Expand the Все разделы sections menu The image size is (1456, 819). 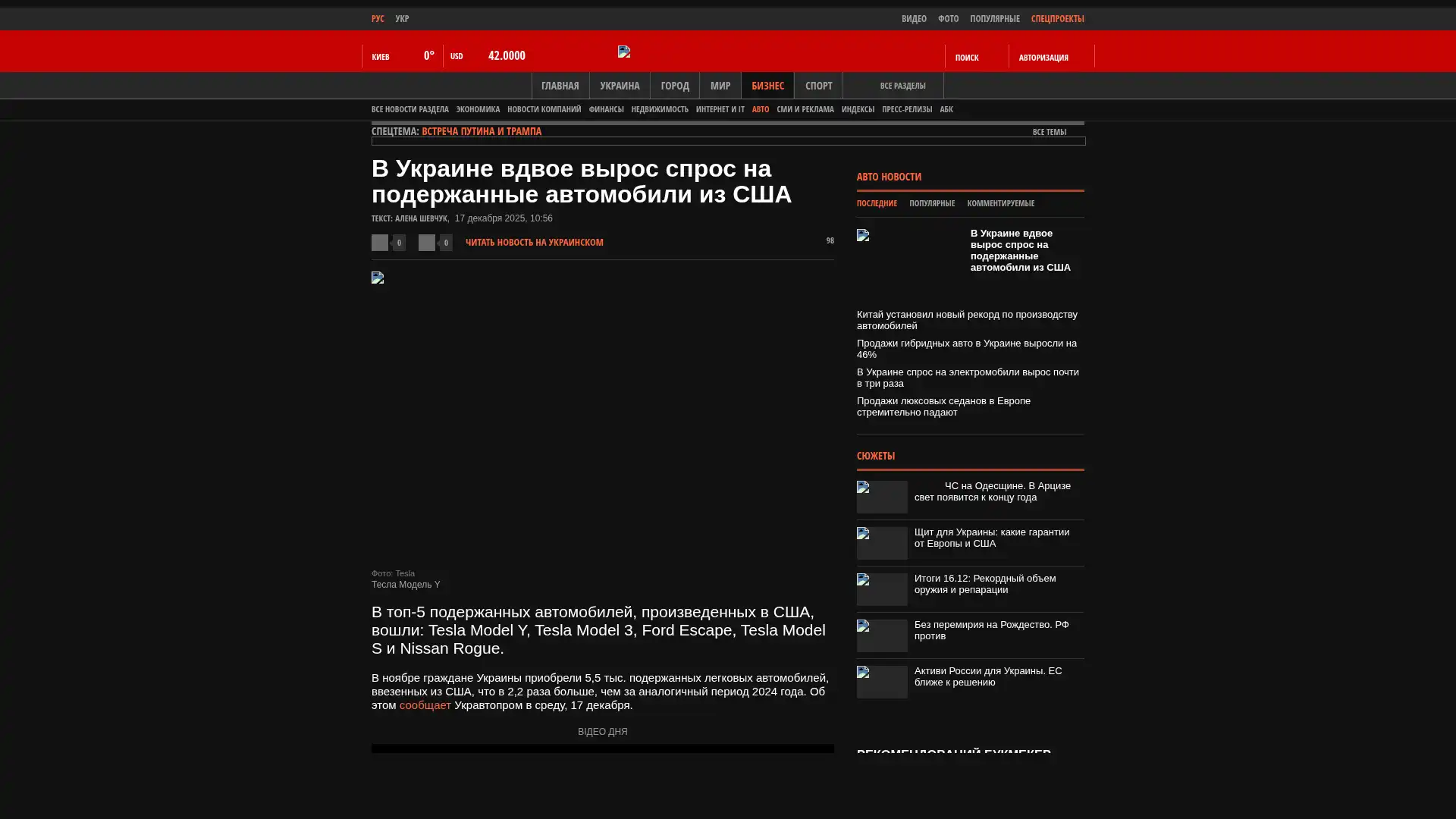pos(902,86)
